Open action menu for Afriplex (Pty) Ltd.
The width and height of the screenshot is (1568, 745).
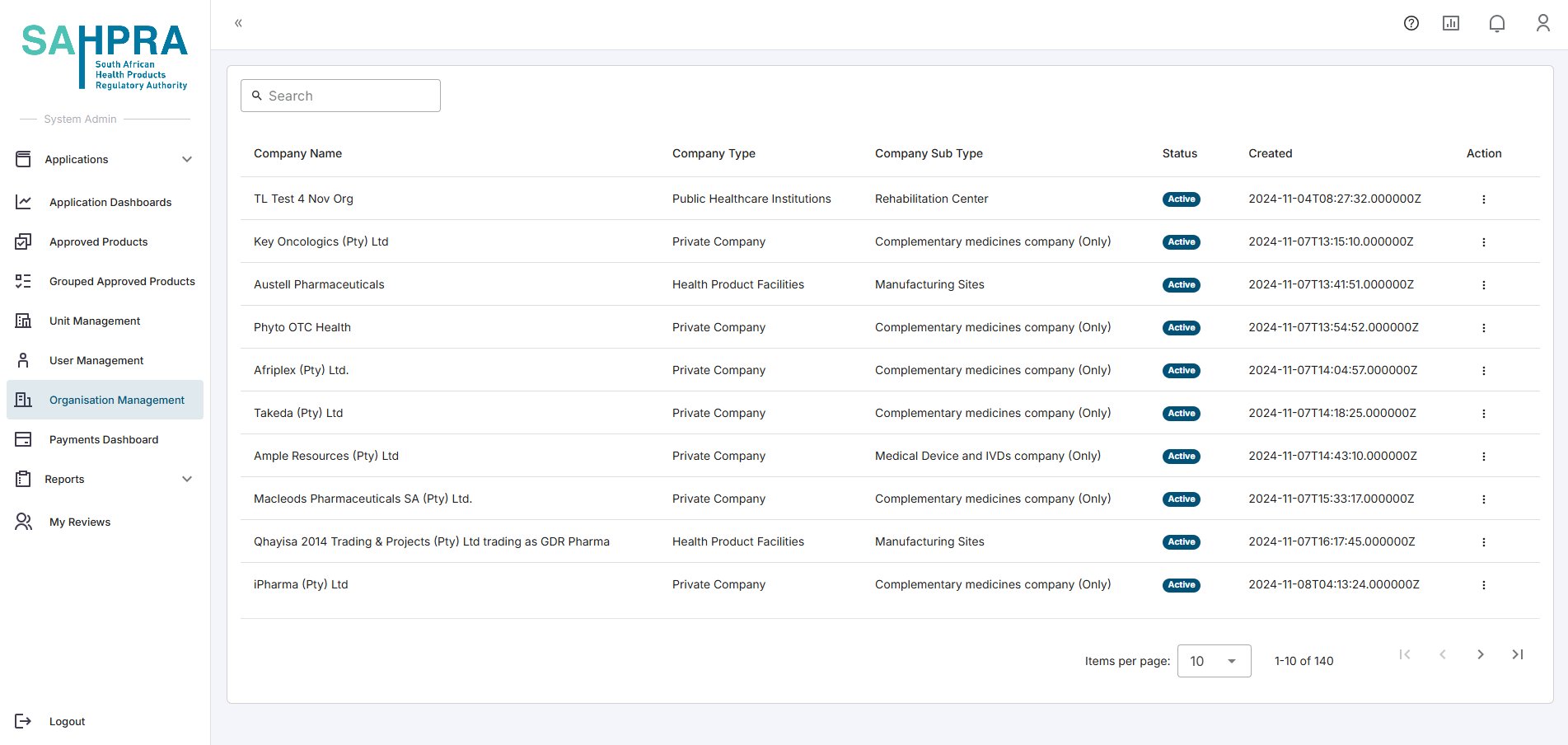click(1484, 371)
